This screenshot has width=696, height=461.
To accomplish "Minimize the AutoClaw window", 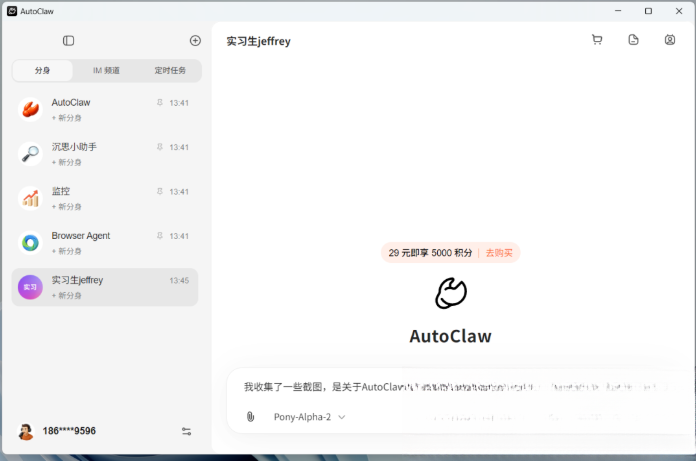I will (618, 11).
